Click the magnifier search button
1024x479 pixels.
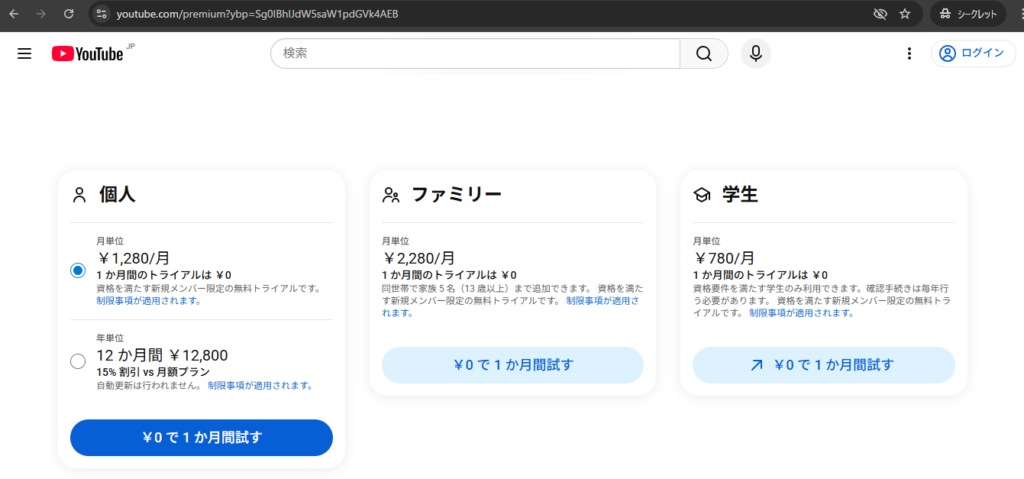tap(704, 54)
